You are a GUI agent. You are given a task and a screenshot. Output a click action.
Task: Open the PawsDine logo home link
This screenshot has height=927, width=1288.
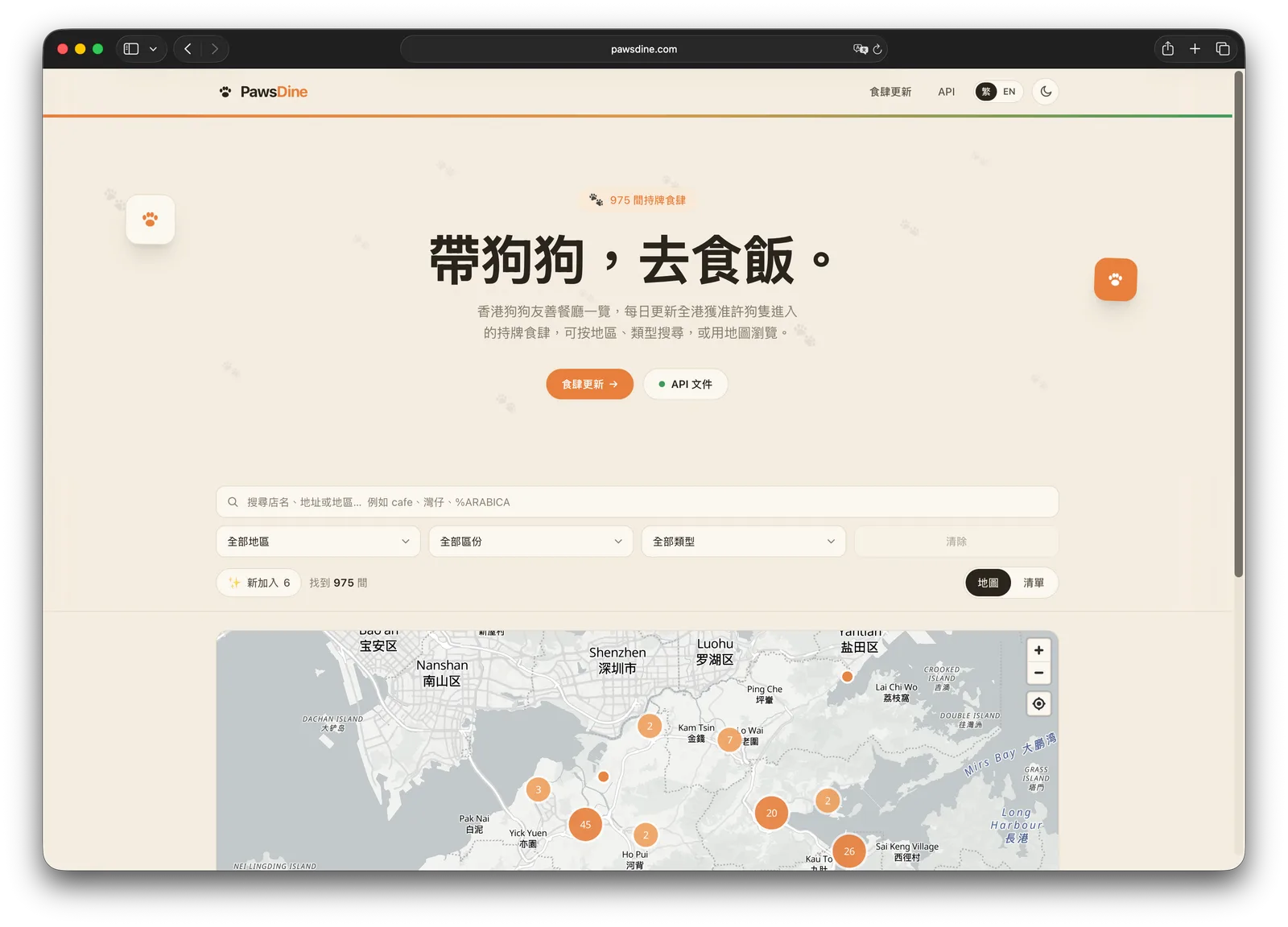click(263, 92)
